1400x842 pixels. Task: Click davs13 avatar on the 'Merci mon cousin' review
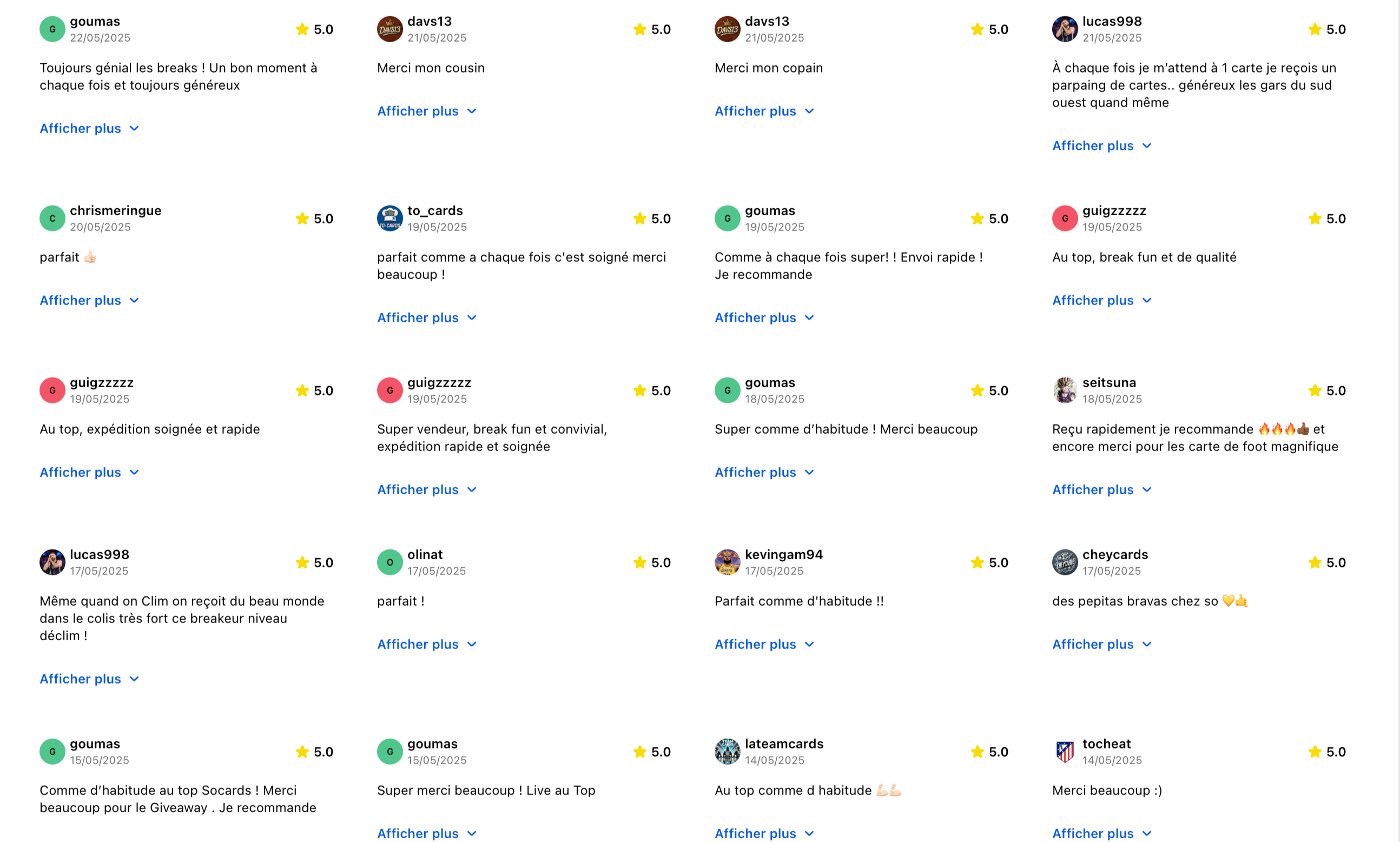point(390,29)
